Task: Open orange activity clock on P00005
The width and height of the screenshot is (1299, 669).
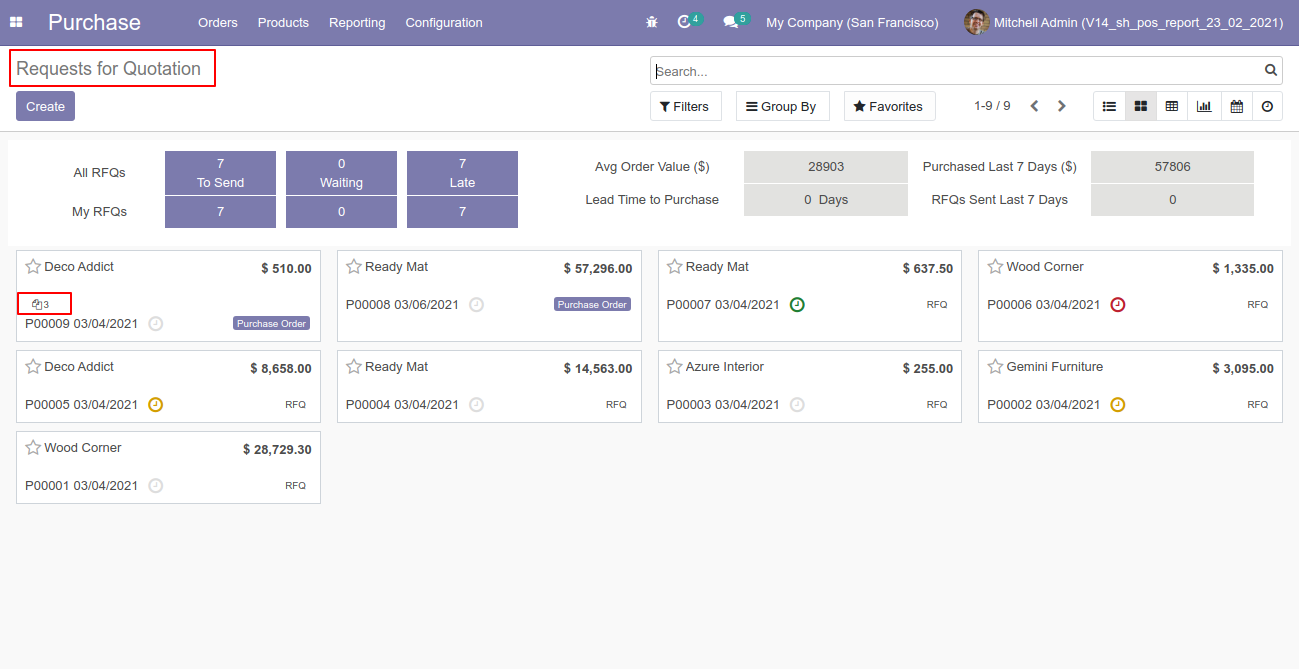Action: [156, 404]
